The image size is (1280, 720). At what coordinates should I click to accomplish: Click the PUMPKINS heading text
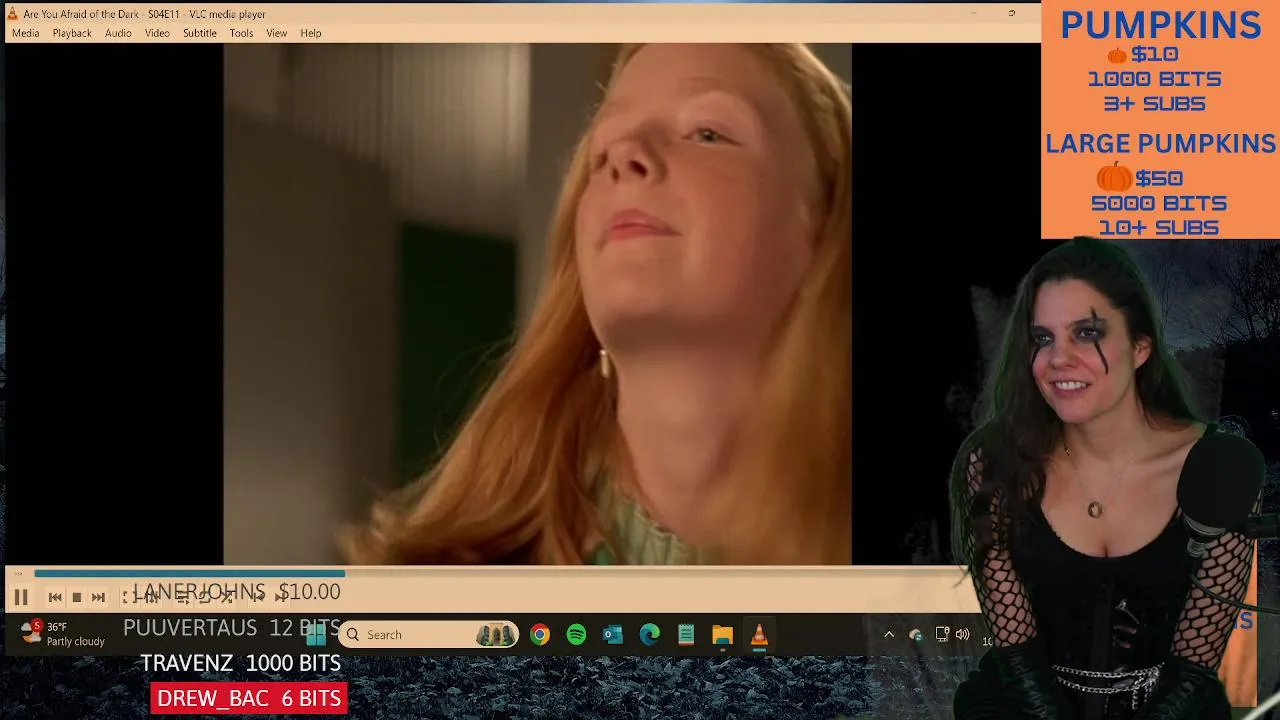1160,25
